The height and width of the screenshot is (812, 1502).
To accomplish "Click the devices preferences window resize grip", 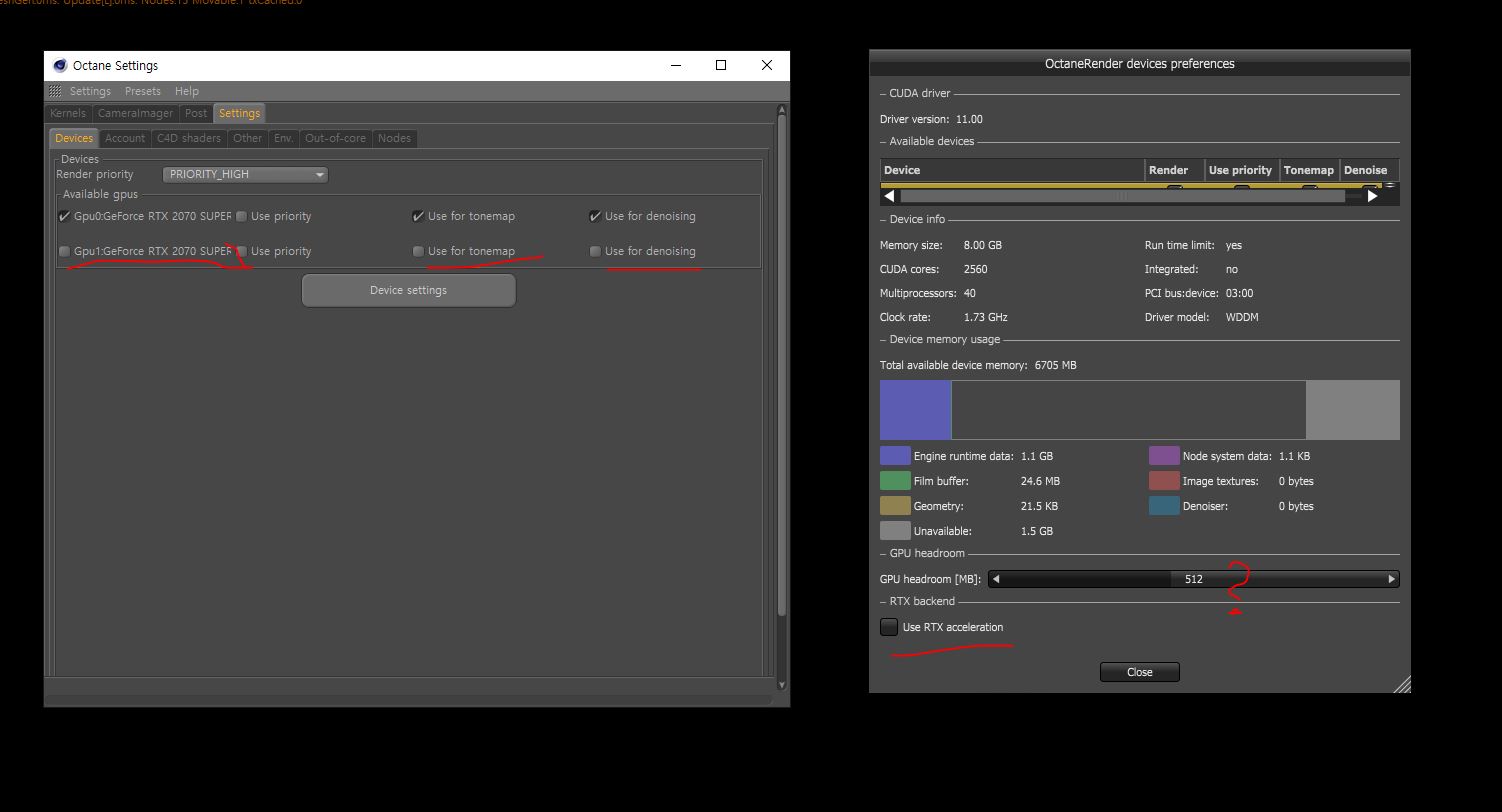I will (1402, 684).
